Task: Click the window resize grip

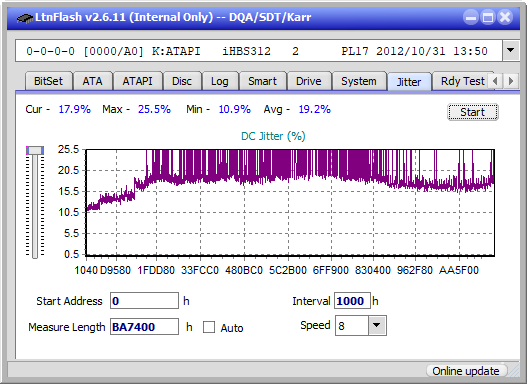Action: (x=513, y=371)
